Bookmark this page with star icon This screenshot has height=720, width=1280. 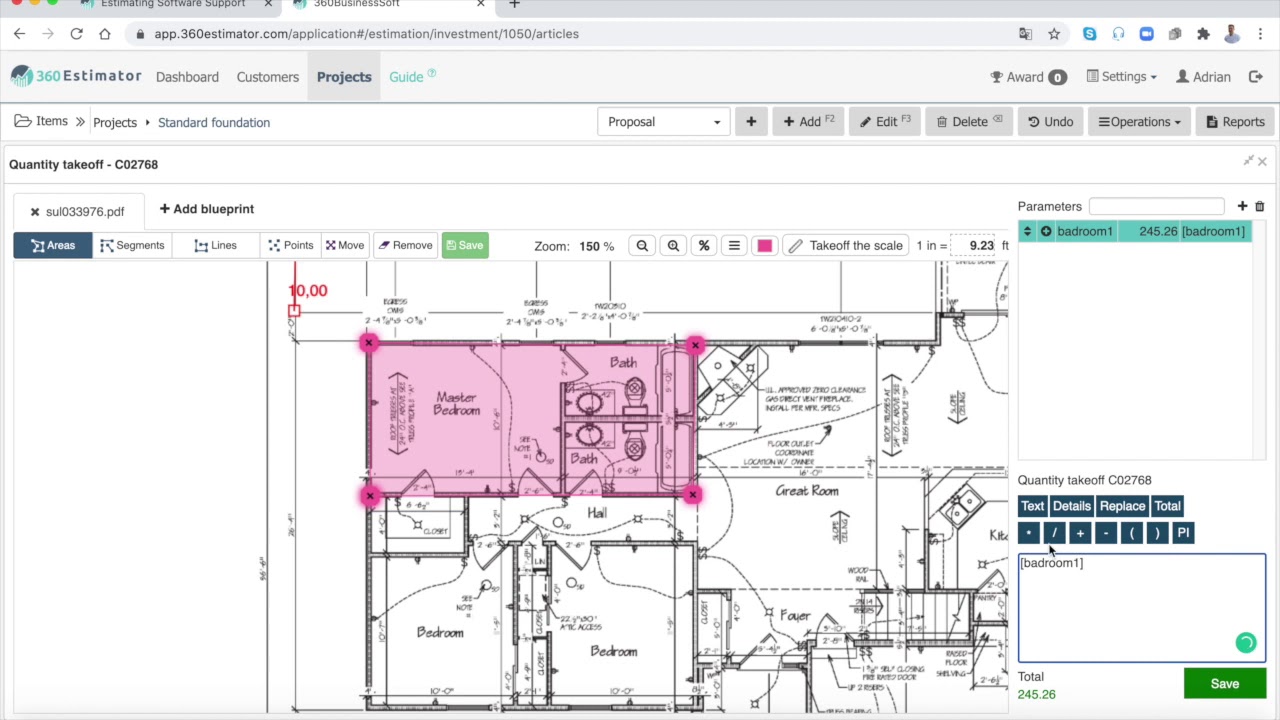tap(1054, 34)
